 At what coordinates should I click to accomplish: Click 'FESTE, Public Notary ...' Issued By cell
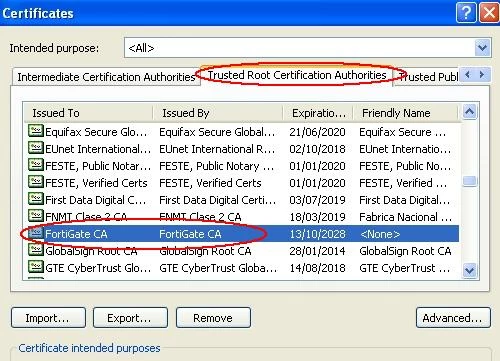(x=217, y=166)
